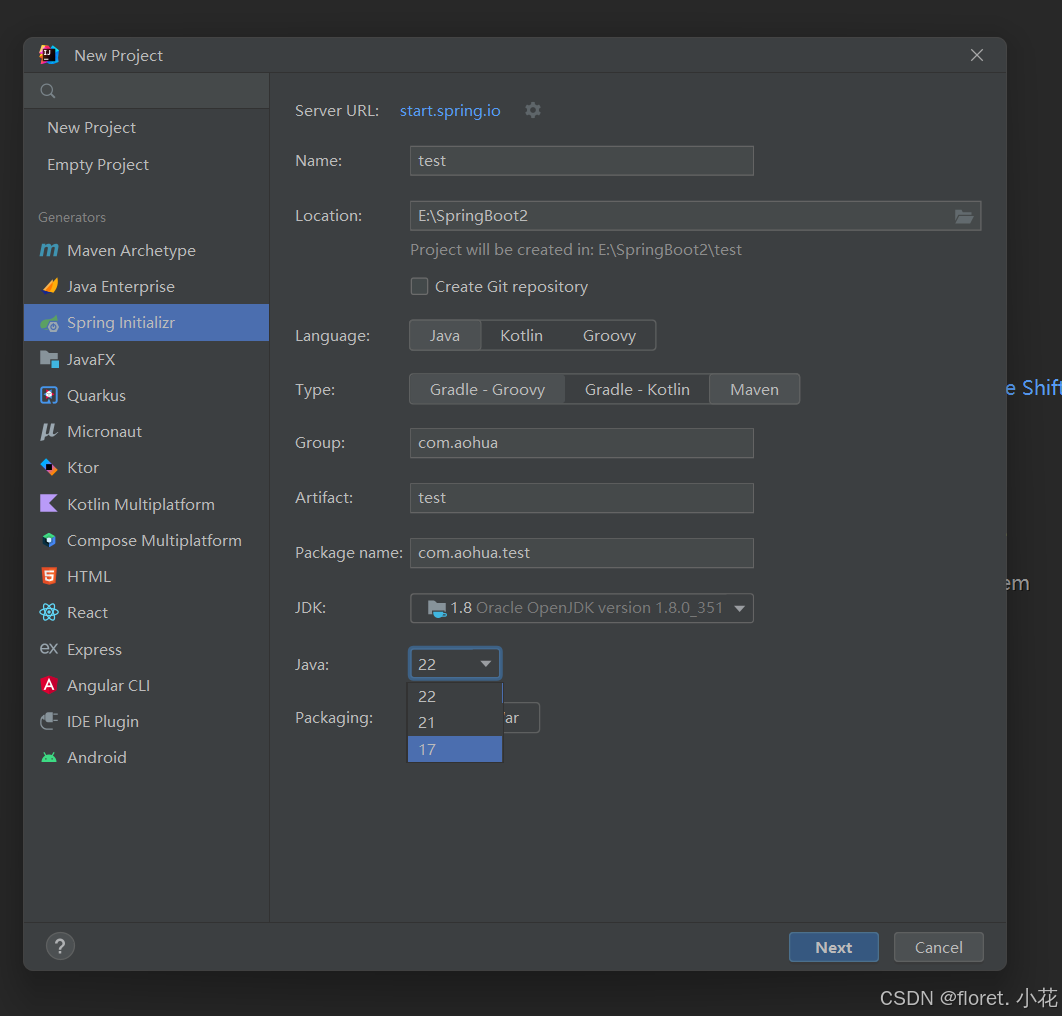Click the Java Enterprise flame icon
This screenshot has width=1062, height=1016.
tap(49, 287)
